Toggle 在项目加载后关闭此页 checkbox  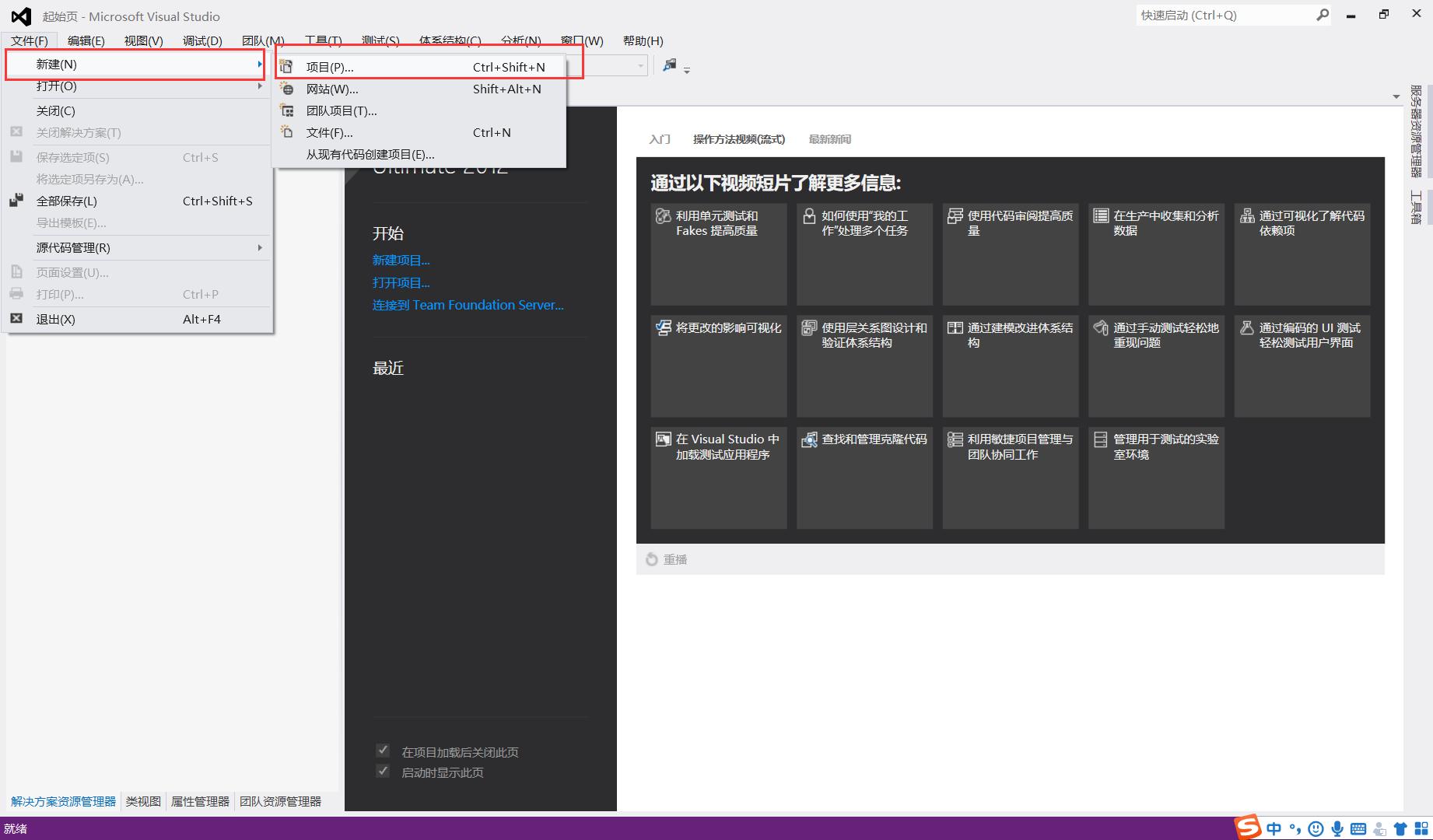point(383,751)
